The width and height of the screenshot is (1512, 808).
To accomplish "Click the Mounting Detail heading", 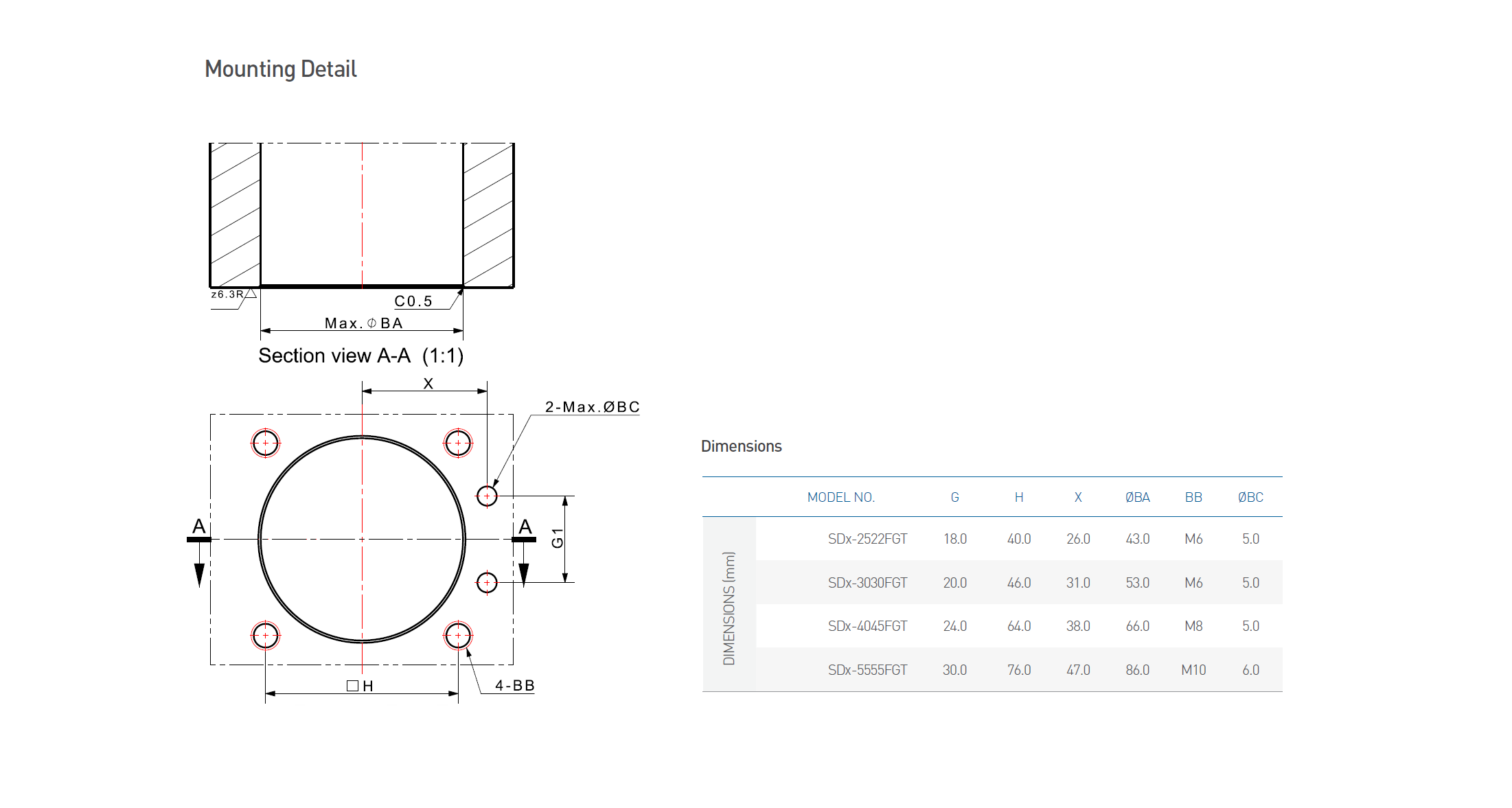I will pyautogui.click(x=280, y=69).
